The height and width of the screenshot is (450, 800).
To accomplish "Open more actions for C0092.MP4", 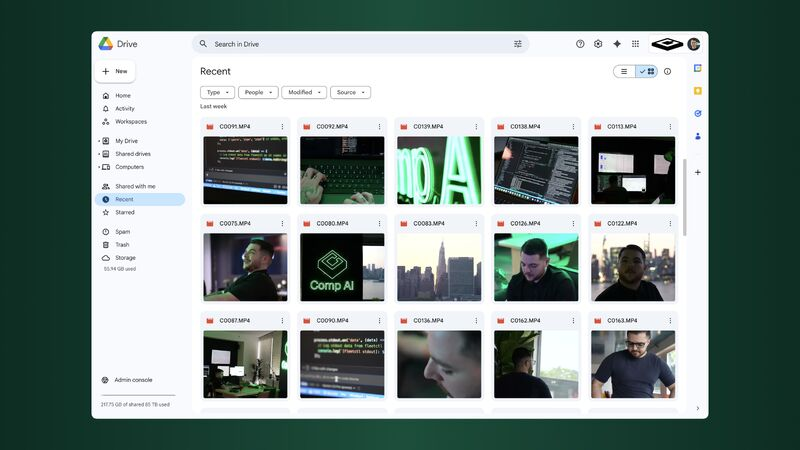I will click(379, 127).
